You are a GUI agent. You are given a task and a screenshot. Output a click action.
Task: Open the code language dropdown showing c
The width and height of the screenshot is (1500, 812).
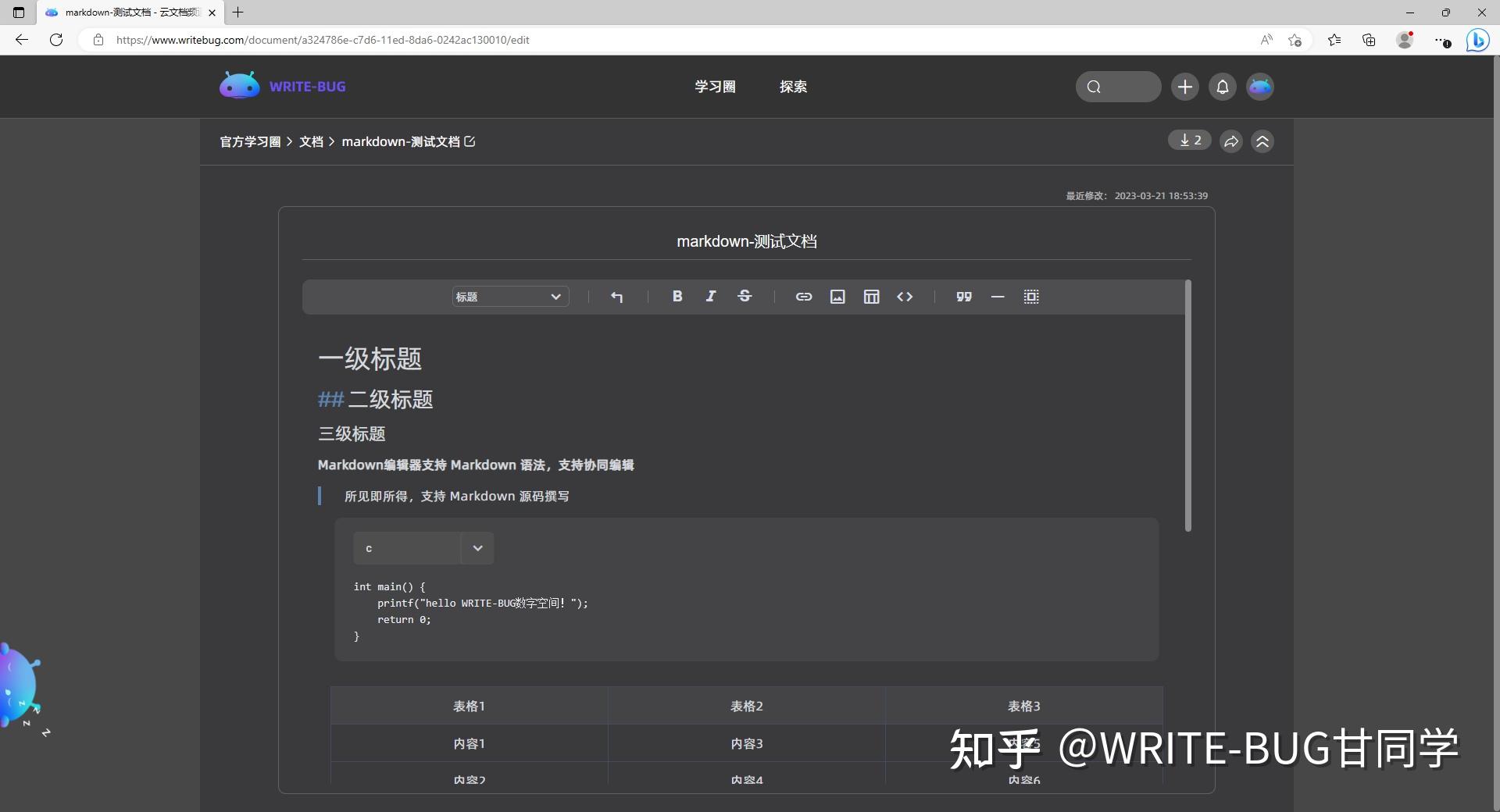point(423,548)
